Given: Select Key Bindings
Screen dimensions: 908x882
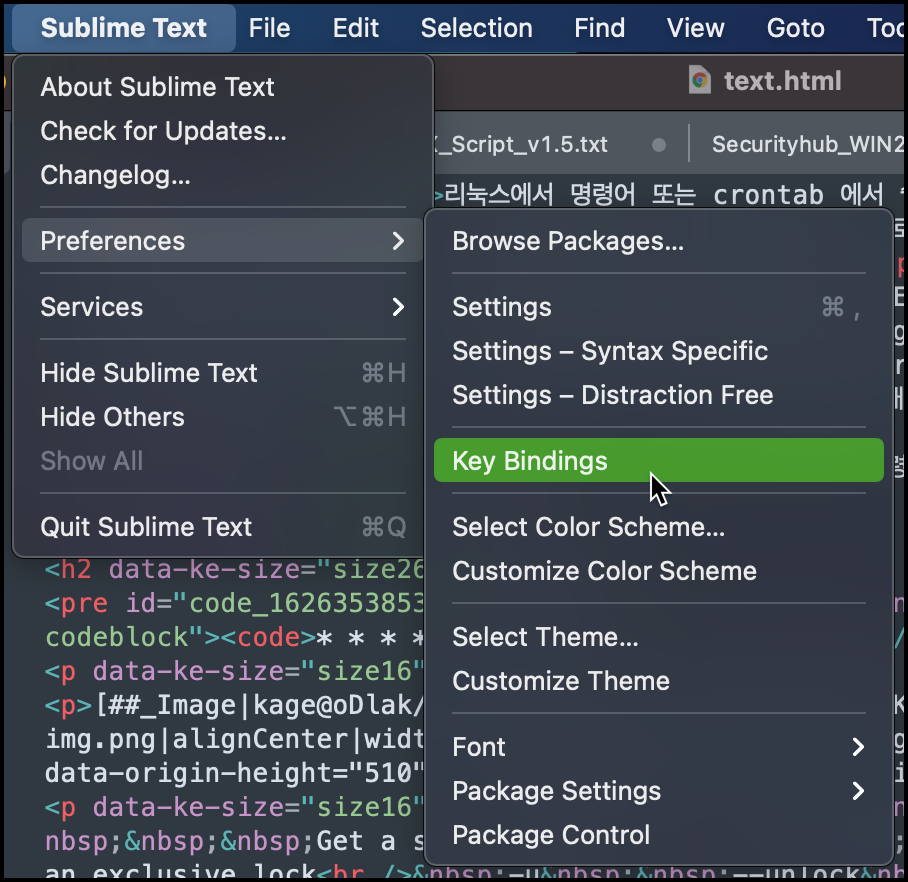Looking at the screenshot, I should [658, 460].
